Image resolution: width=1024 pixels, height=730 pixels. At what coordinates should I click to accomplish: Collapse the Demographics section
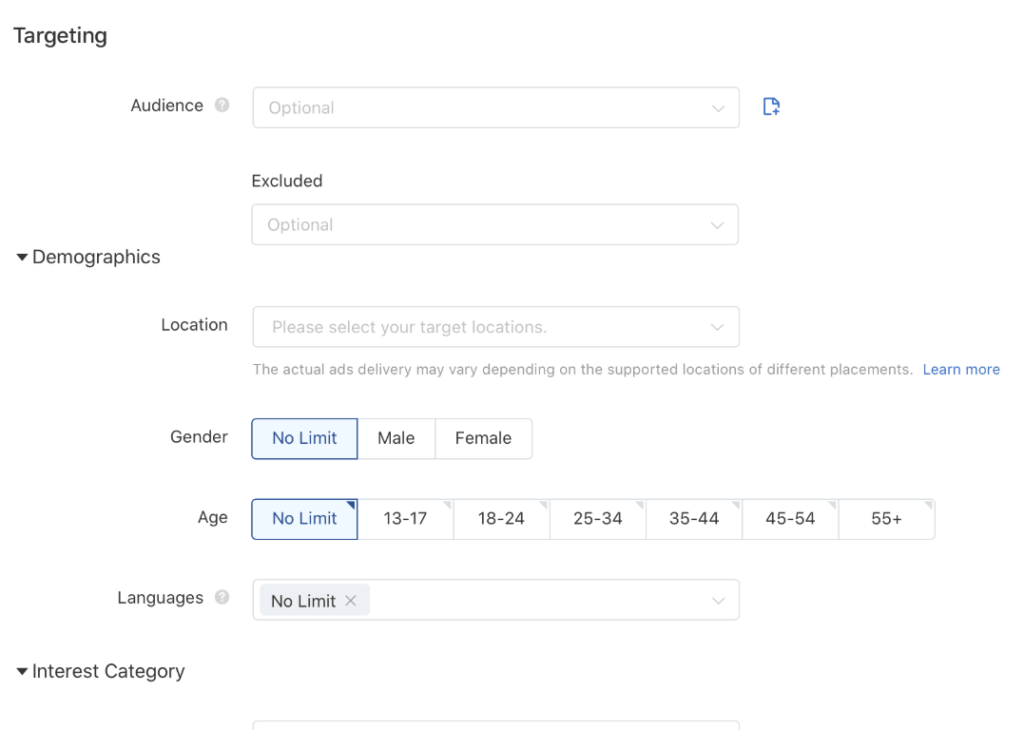pos(21,256)
